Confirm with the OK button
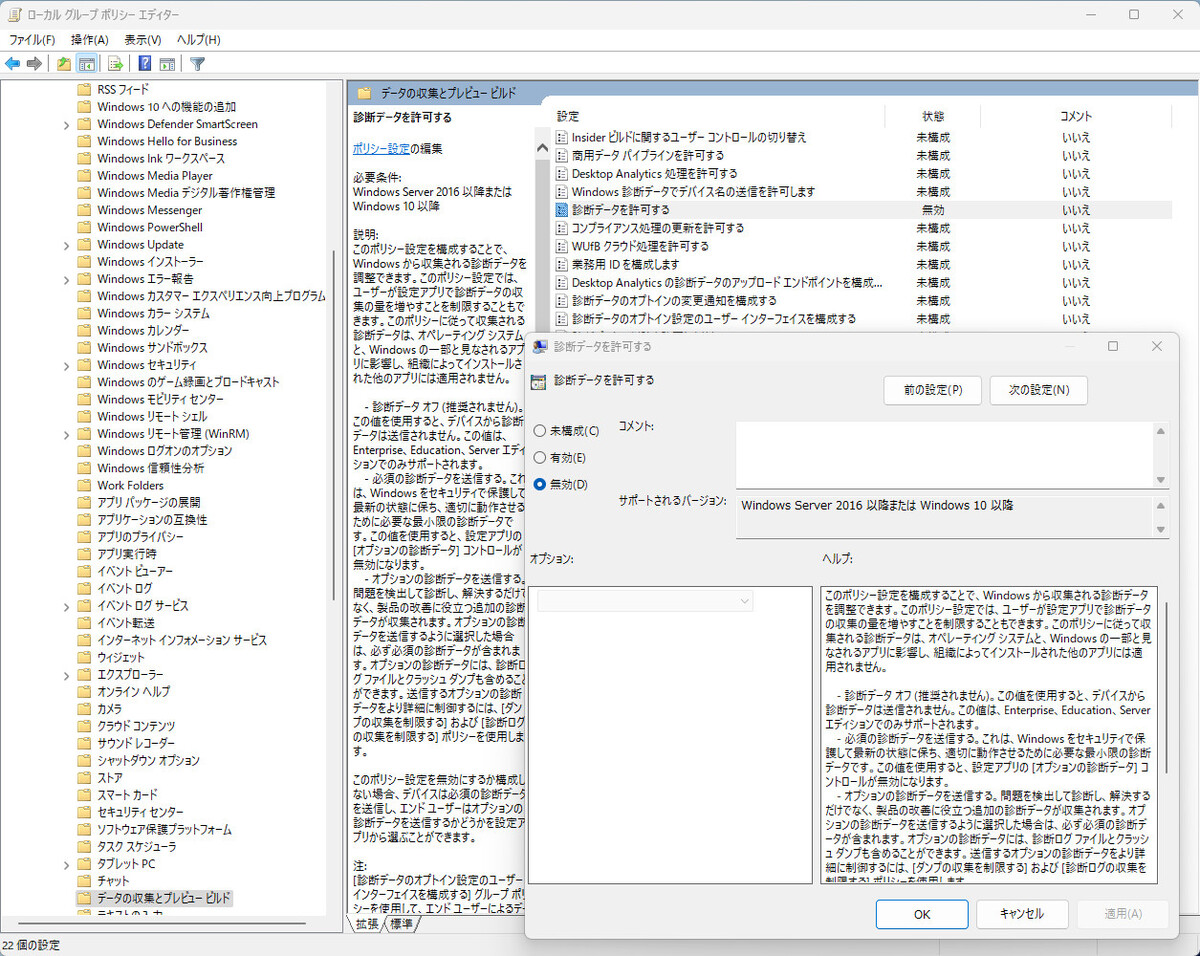The image size is (1200, 956). click(x=922, y=914)
